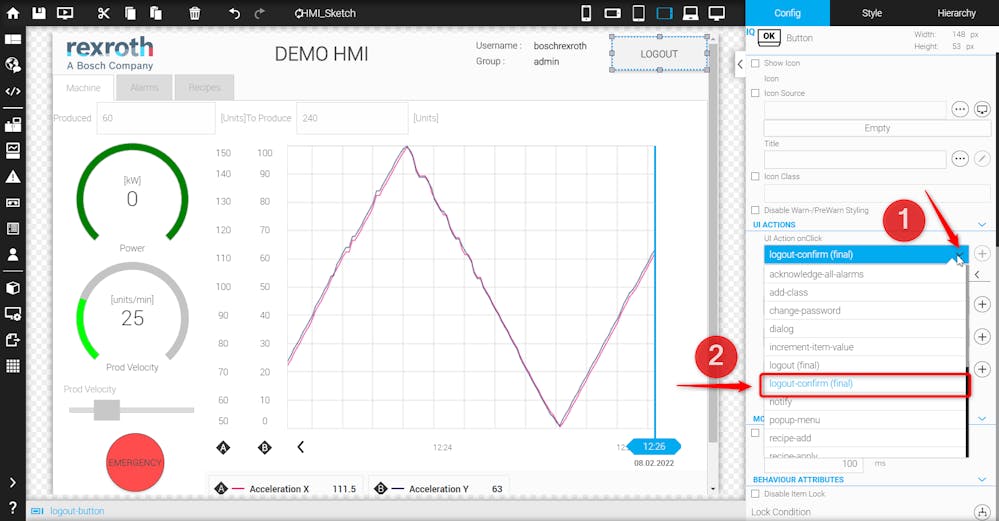
Task: Open the package cube sidebar icon
Action: pos(13,288)
